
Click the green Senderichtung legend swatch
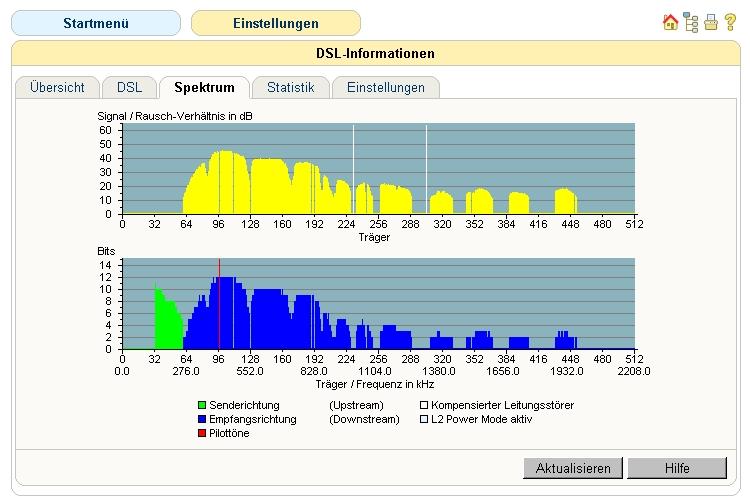[202, 405]
